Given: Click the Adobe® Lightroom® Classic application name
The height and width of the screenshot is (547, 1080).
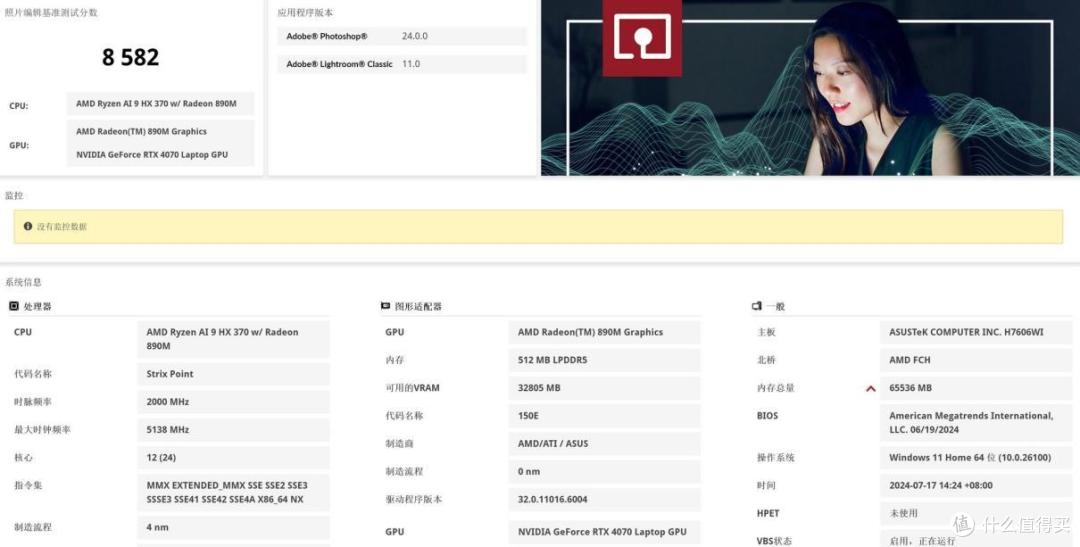Looking at the screenshot, I should click(339, 63).
